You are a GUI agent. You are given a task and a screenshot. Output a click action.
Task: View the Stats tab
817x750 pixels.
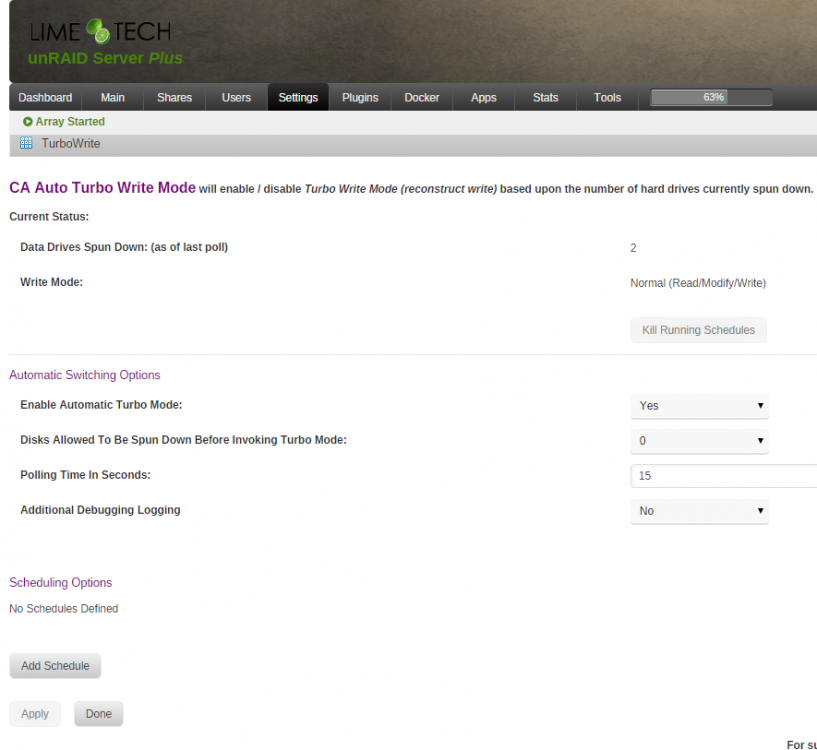(546, 97)
